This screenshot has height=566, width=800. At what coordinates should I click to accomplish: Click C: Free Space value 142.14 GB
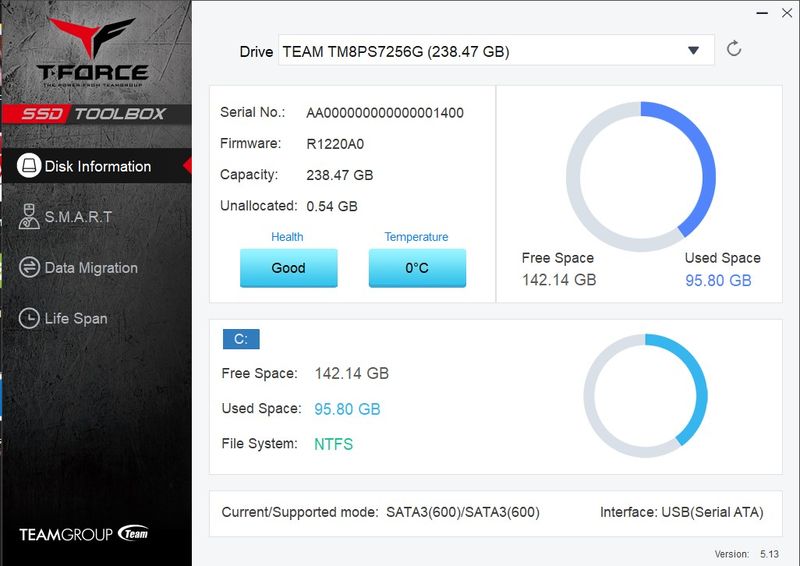point(352,373)
